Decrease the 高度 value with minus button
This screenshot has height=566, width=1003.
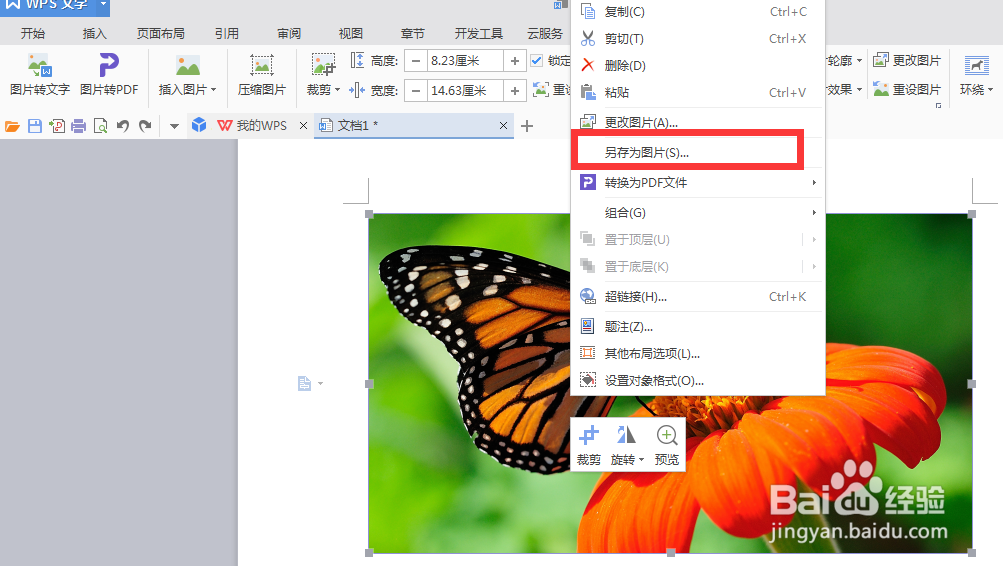point(416,61)
